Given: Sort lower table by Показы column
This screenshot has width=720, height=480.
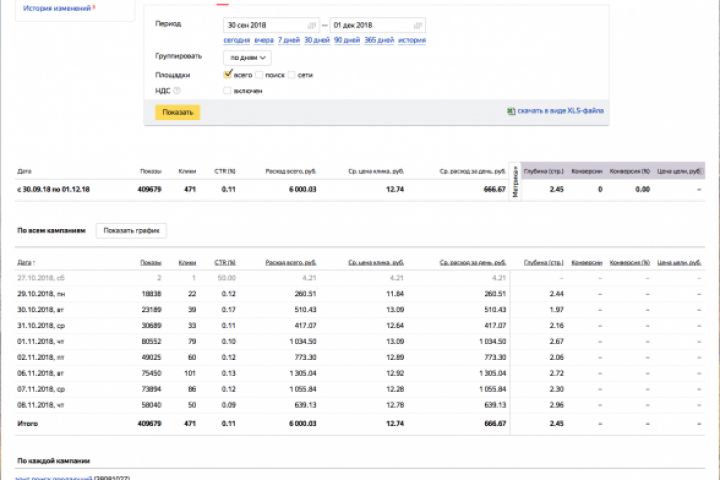Looking at the screenshot, I should click(x=151, y=262).
